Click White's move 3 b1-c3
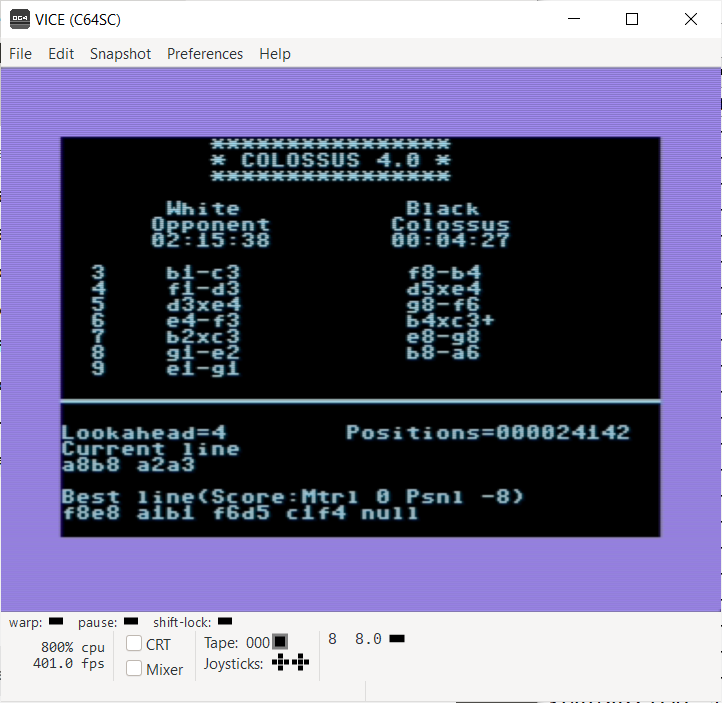 203,273
